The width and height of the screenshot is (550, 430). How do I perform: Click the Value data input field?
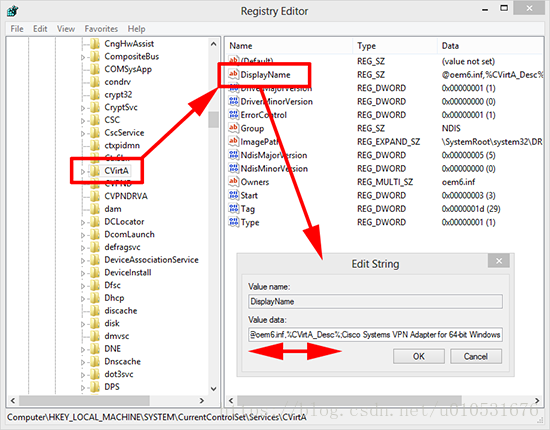(375, 335)
